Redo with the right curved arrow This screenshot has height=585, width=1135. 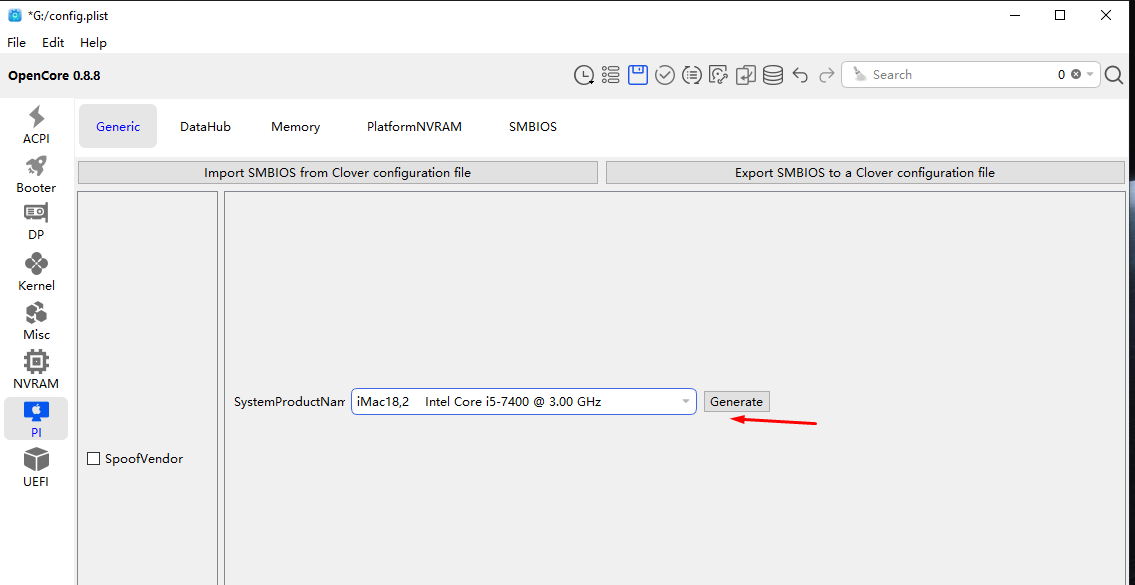pos(826,75)
